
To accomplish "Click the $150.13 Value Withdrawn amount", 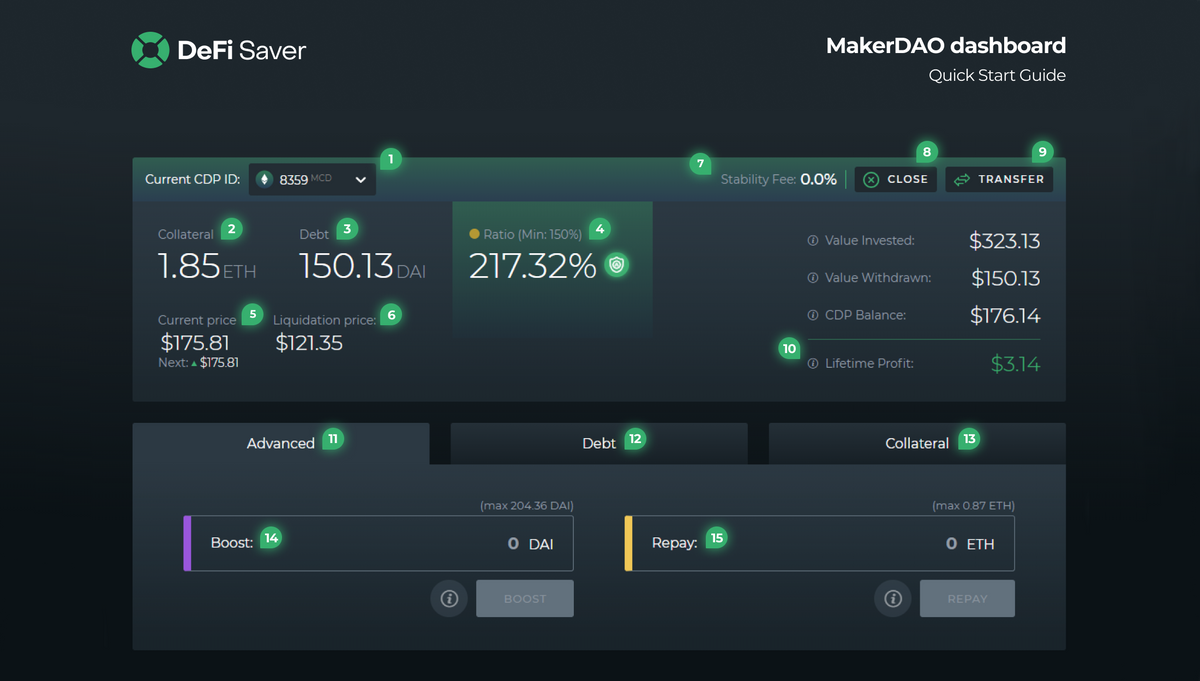I will tap(1005, 278).
